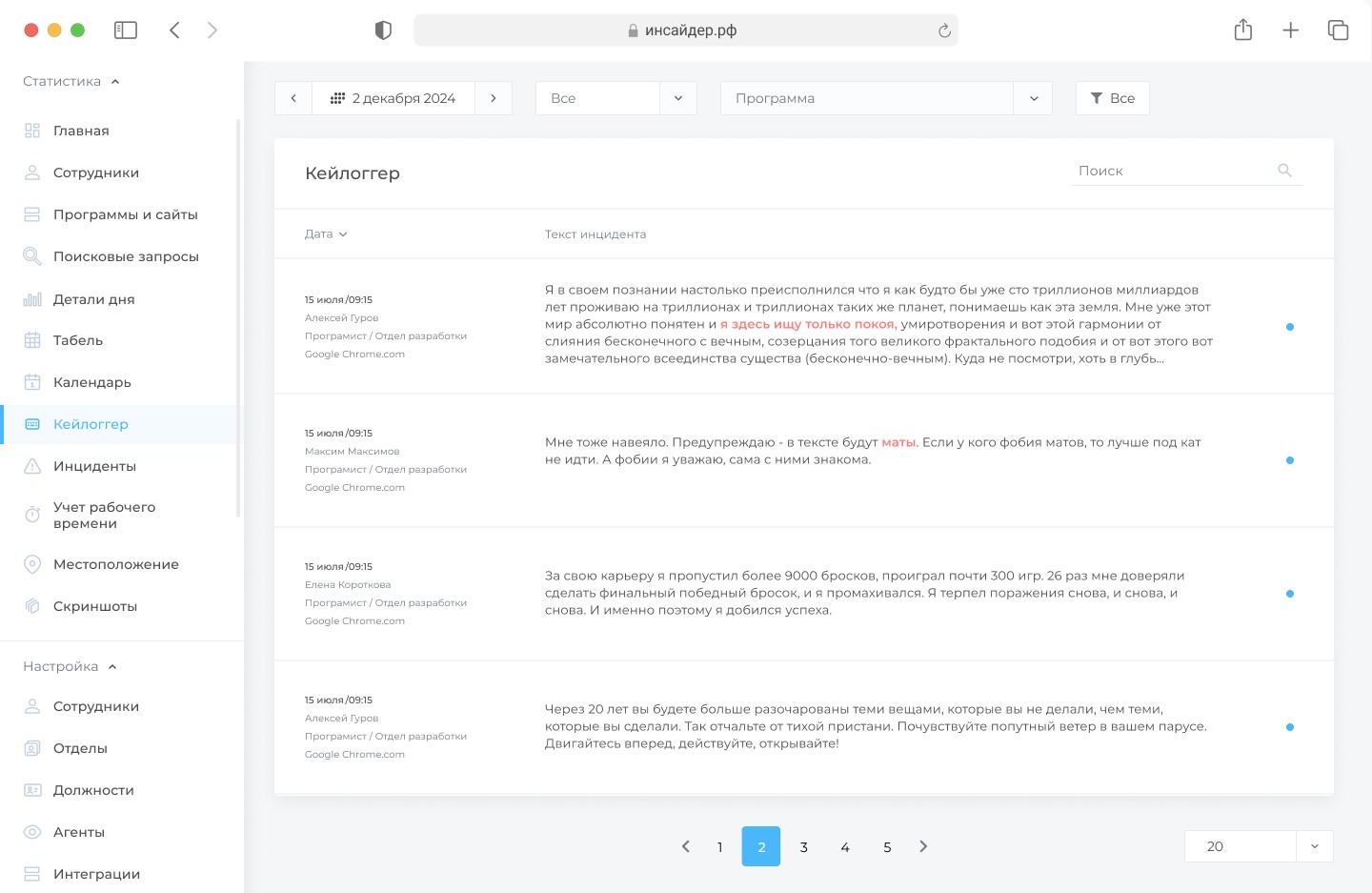Click the Детали дня chart icon

click(x=32, y=299)
